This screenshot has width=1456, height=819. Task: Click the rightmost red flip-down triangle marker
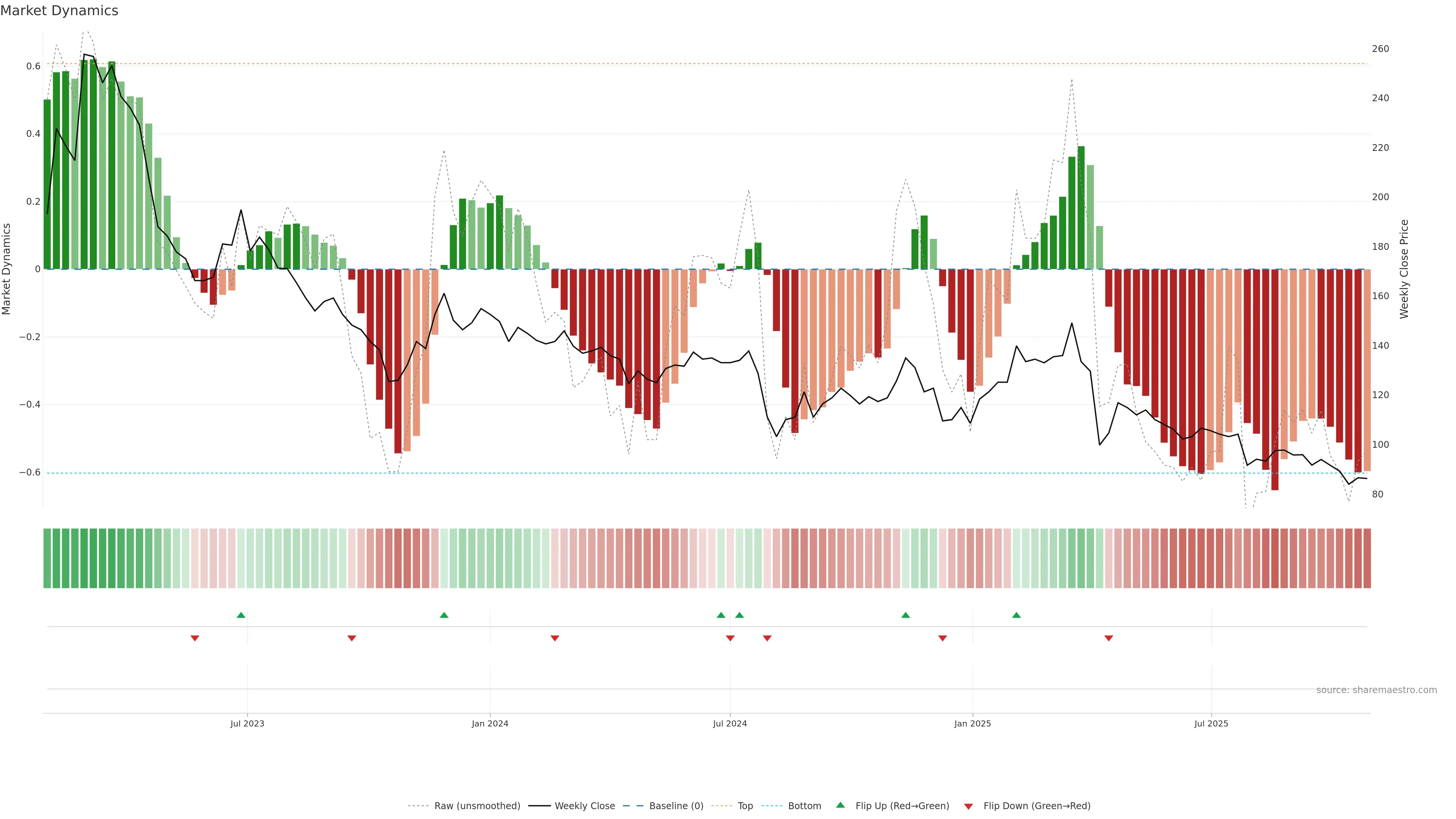1108,638
